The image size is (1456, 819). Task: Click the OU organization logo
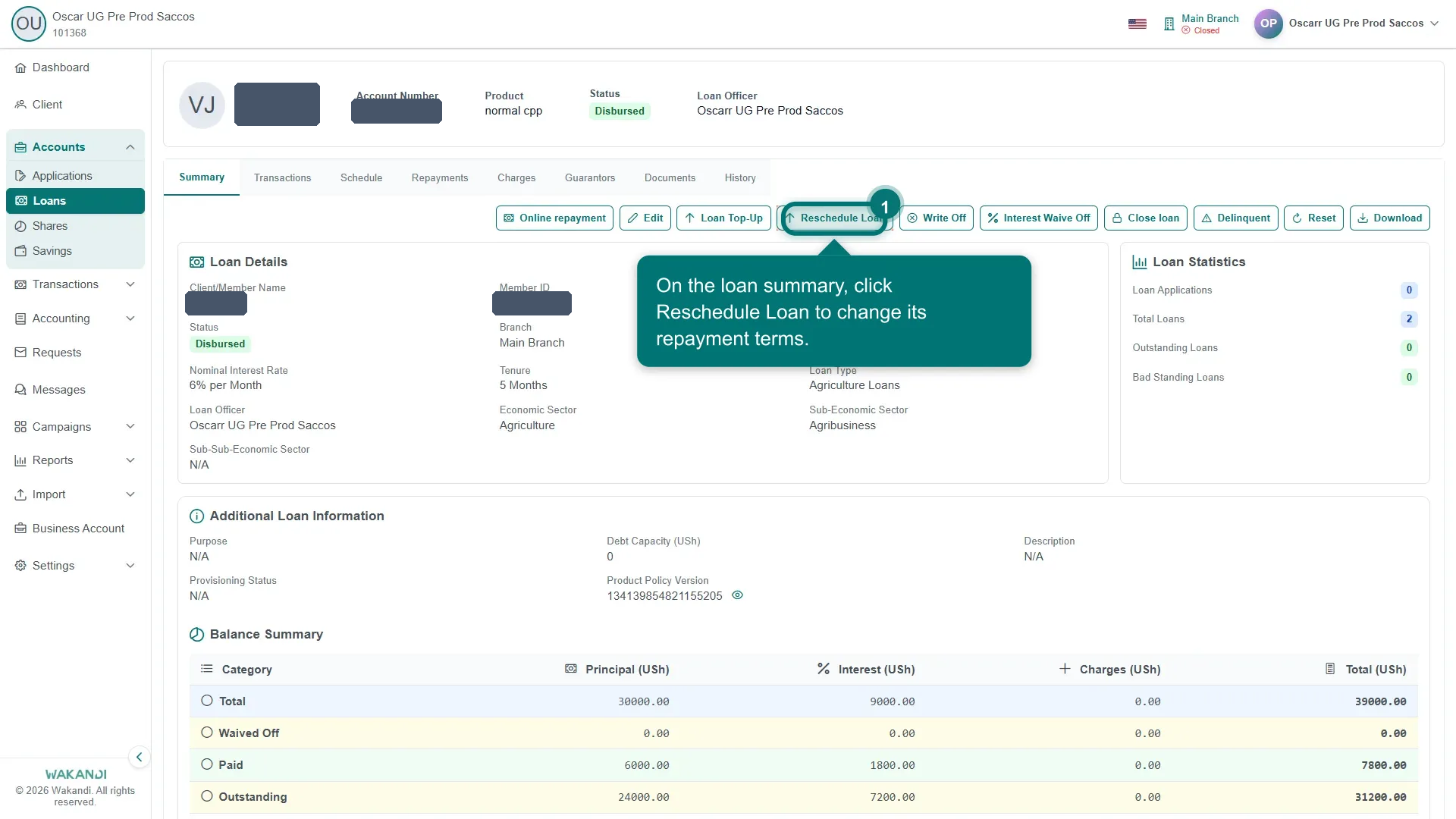[29, 24]
